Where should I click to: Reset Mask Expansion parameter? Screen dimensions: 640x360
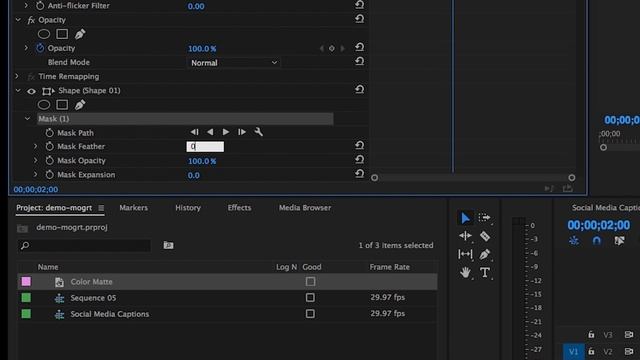pyautogui.click(x=359, y=174)
